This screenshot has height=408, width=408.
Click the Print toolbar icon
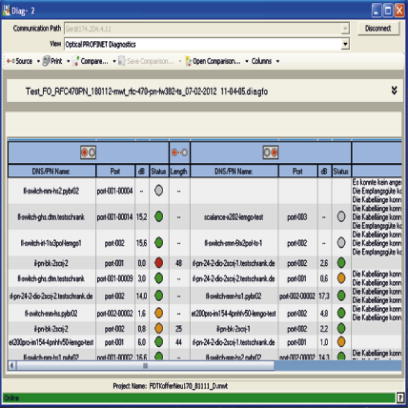click(46, 61)
